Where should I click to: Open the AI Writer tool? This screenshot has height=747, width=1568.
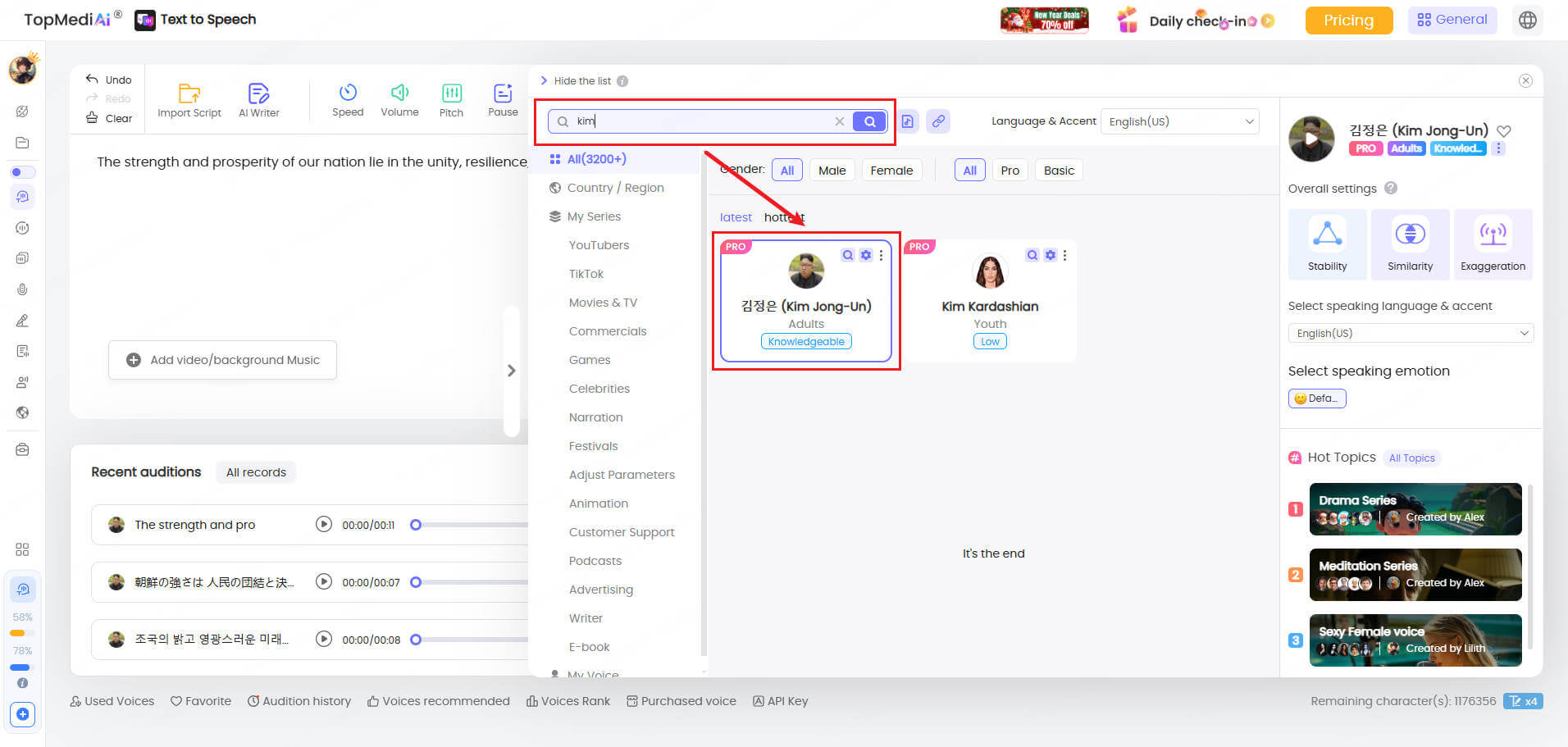258,101
